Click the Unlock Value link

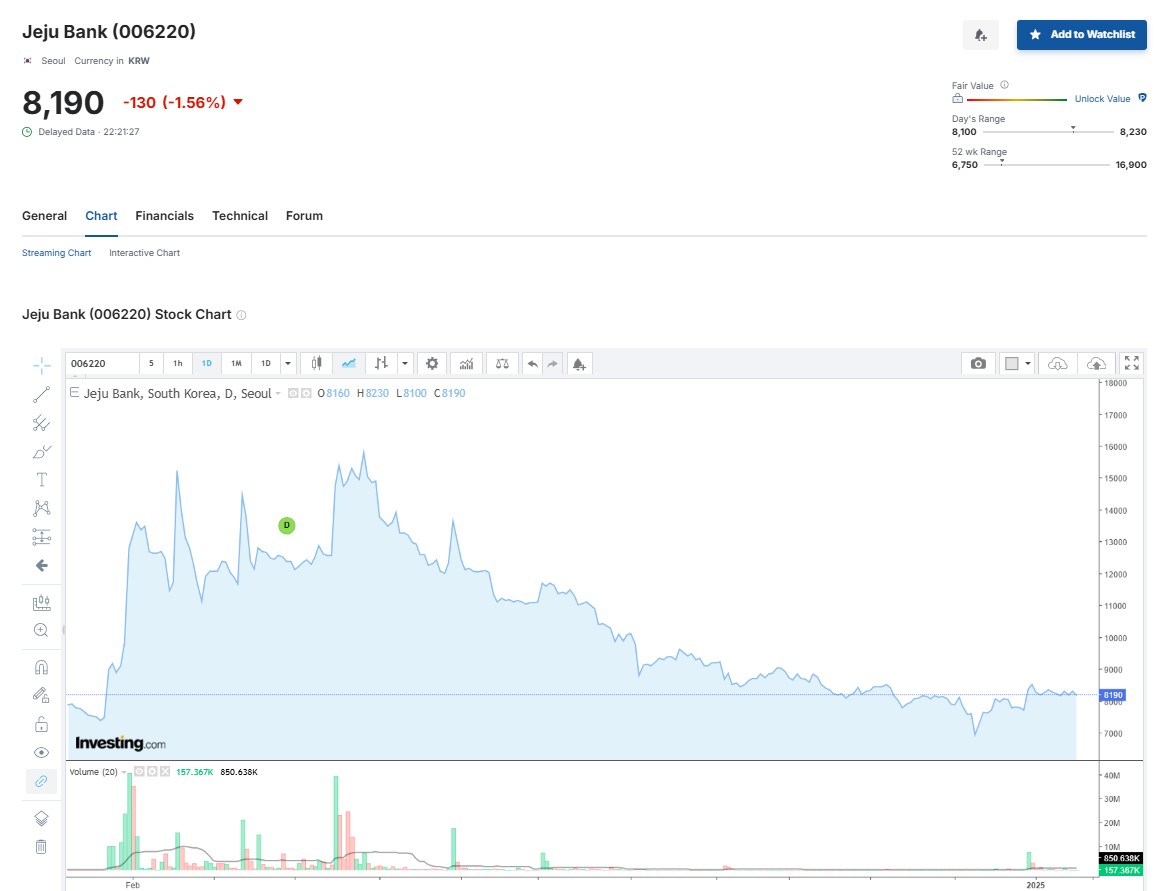tap(1102, 99)
